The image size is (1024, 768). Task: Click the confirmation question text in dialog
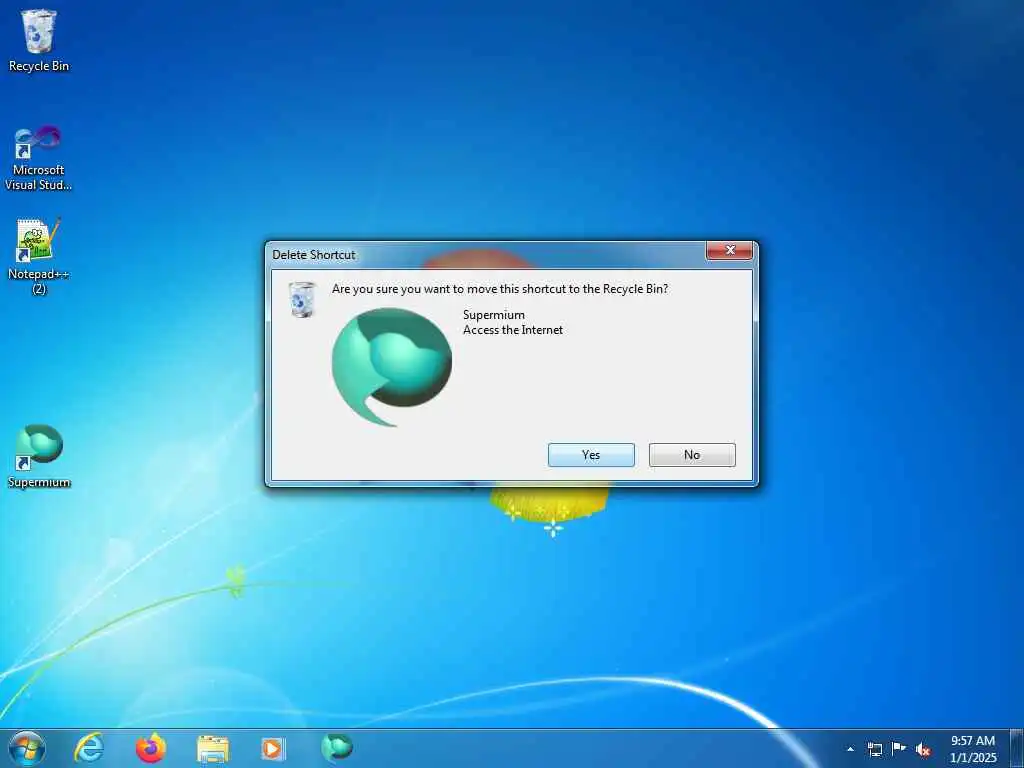pos(500,289)
